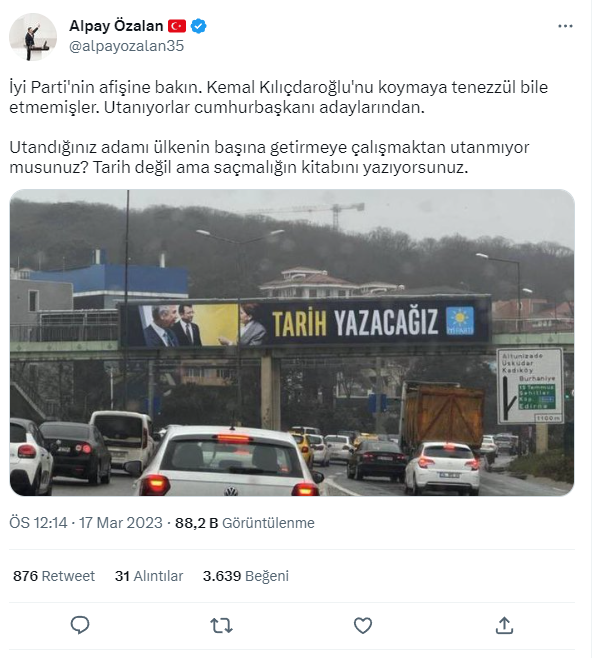
Task: Open the share upload icon
Action: point(504,625)
